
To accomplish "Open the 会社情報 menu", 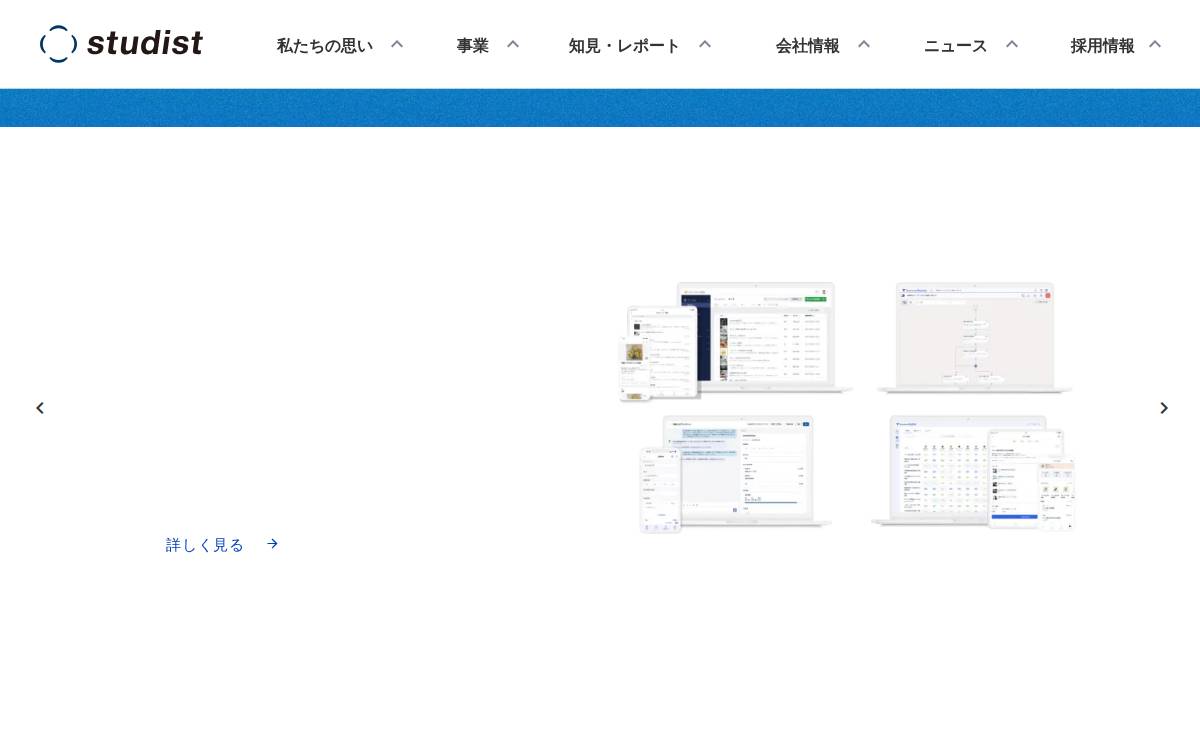I will [808, 45].
